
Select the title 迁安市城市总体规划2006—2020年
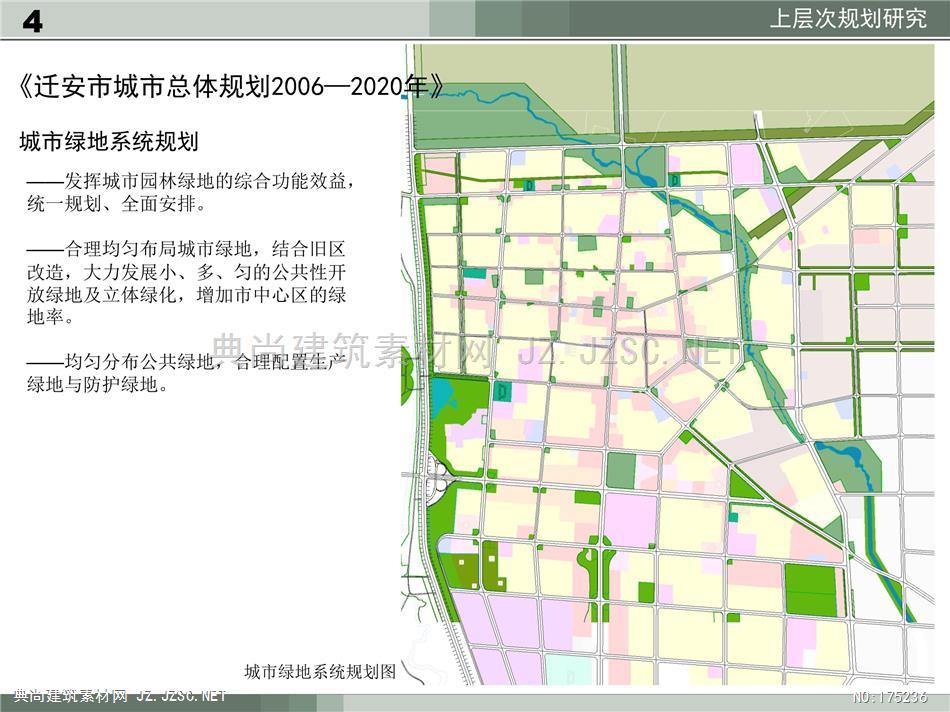(x=232, y=88)
